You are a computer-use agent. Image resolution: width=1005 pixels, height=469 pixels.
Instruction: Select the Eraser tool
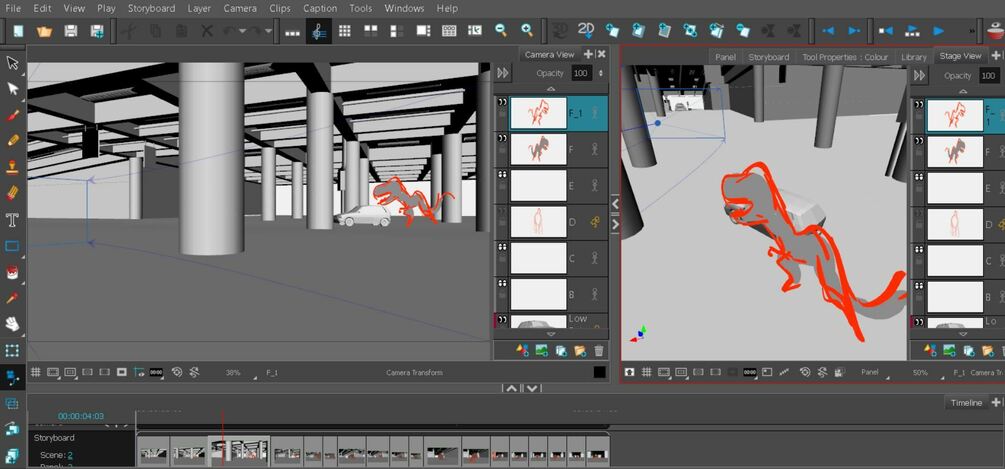(x=12, y=193)
